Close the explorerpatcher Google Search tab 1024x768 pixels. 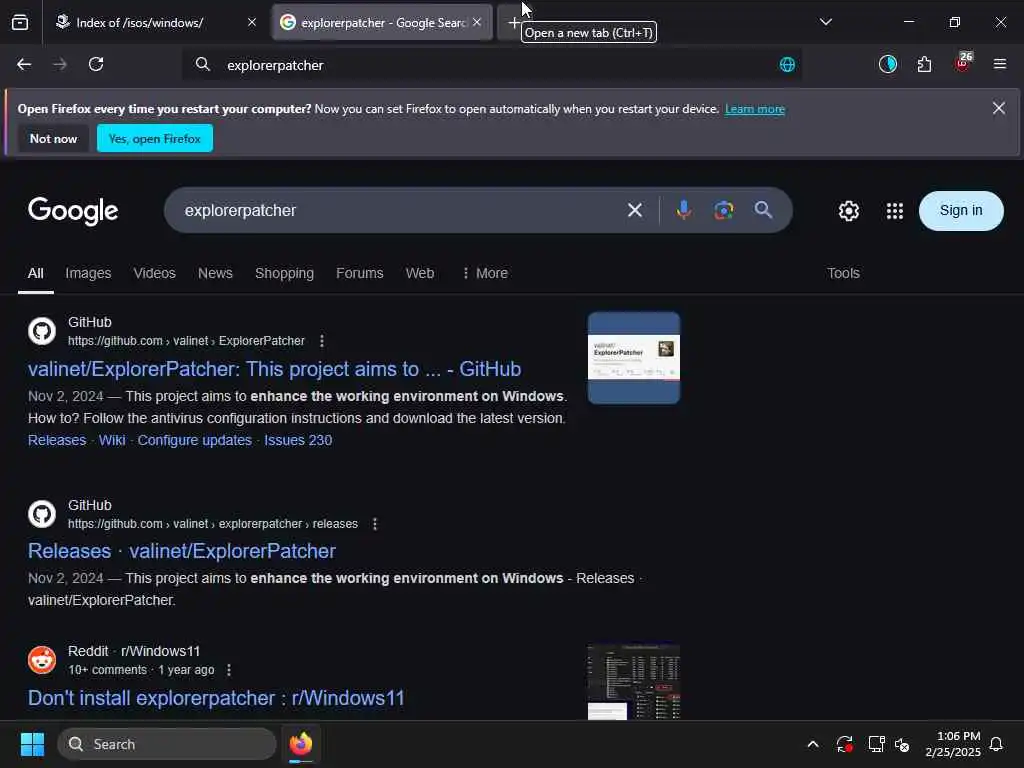click(x=477, y=22)
